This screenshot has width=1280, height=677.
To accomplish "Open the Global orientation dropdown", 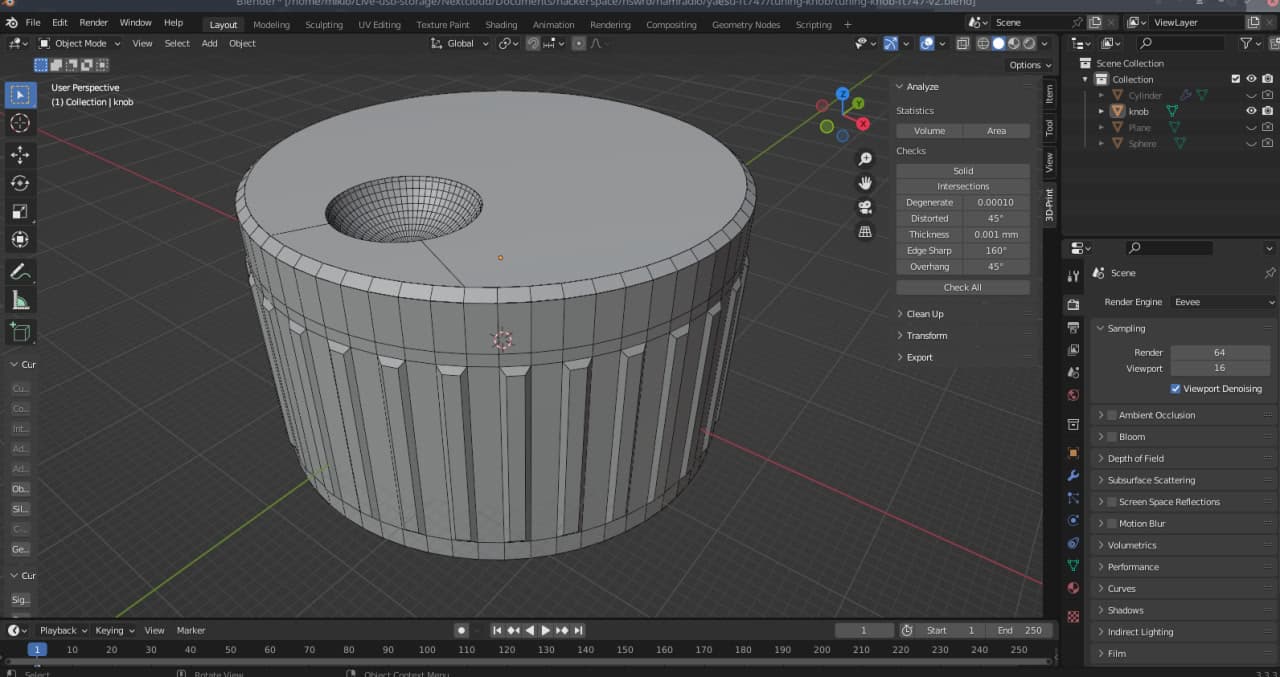I will [460, 43].
